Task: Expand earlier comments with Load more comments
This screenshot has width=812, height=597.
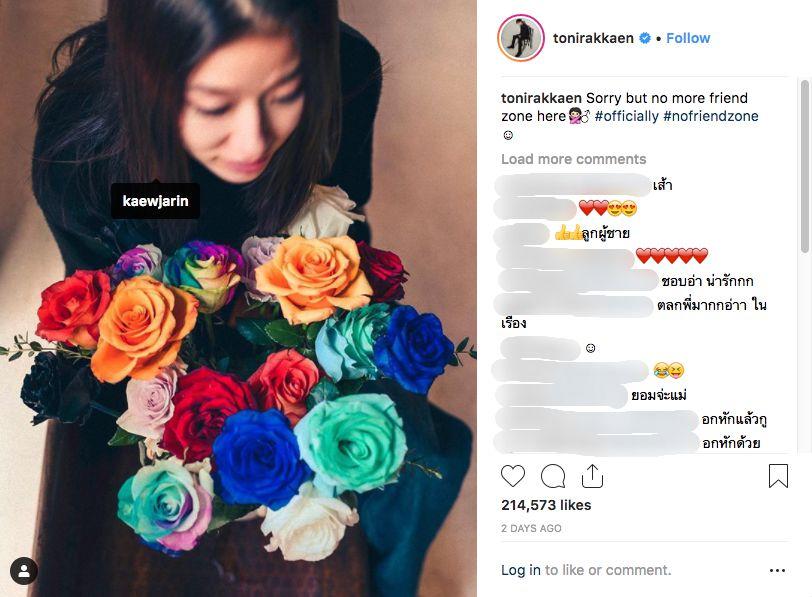Action: 573,159
